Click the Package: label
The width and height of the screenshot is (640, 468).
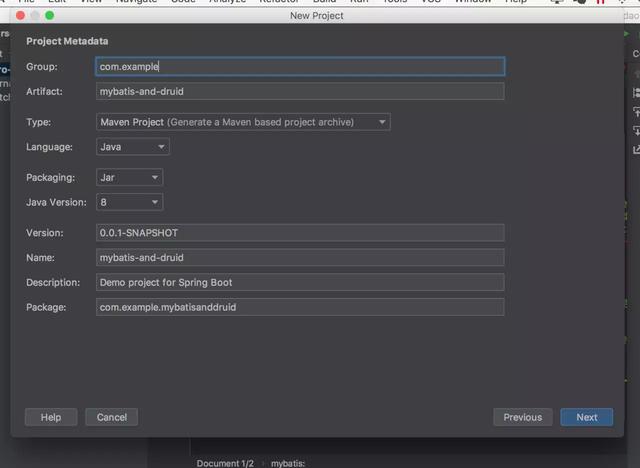tap(46, 307)
